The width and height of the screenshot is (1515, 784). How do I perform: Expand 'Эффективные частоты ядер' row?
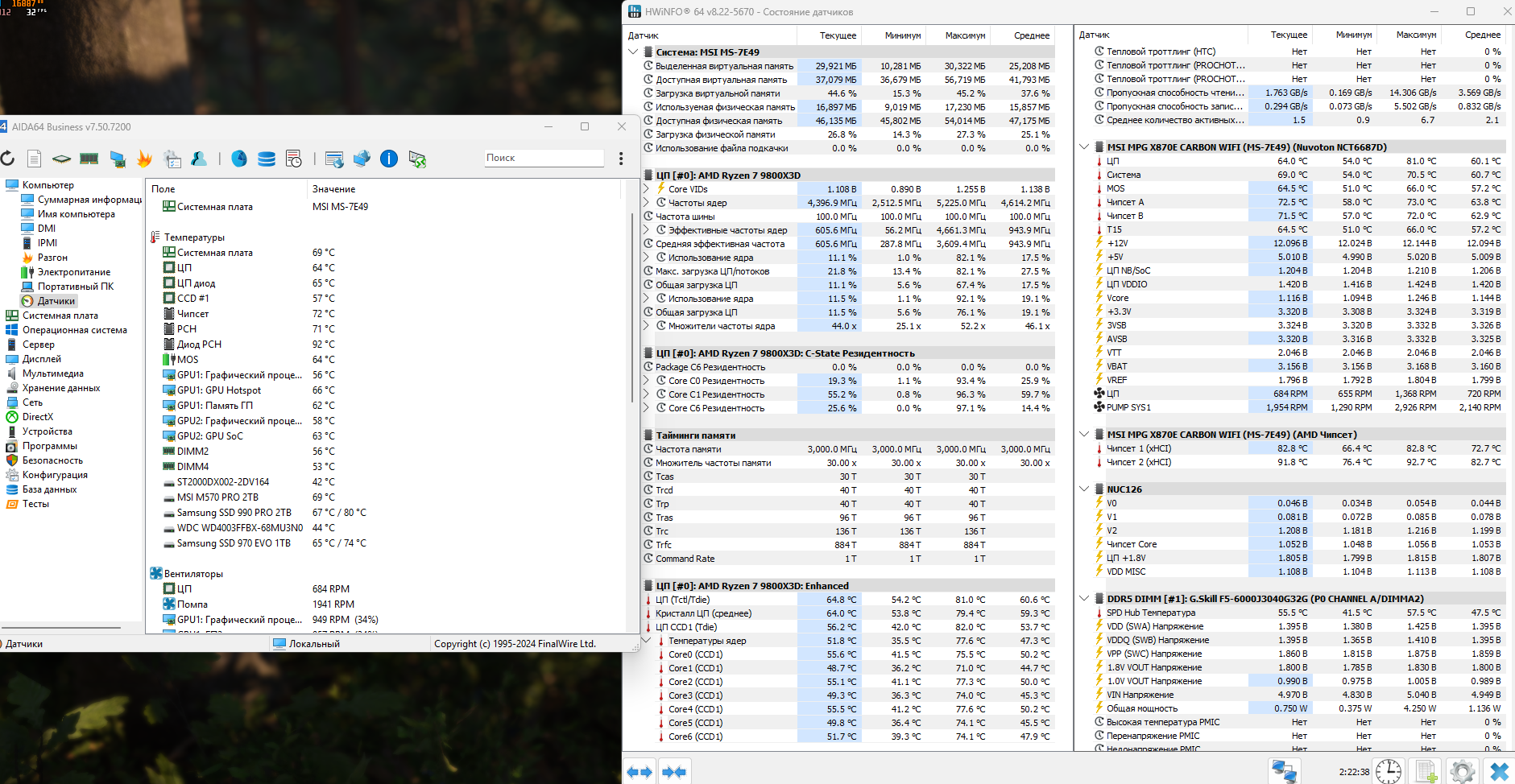[x=646, y=230]
